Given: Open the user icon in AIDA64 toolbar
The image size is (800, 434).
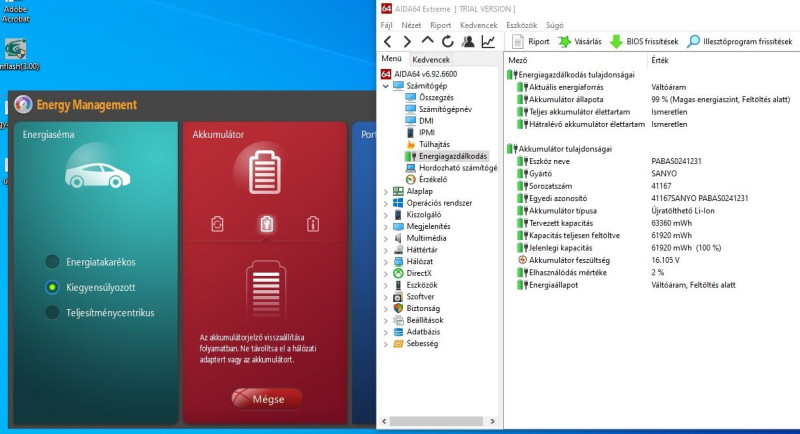Looking at the screenshot, I should coord(468,42).
